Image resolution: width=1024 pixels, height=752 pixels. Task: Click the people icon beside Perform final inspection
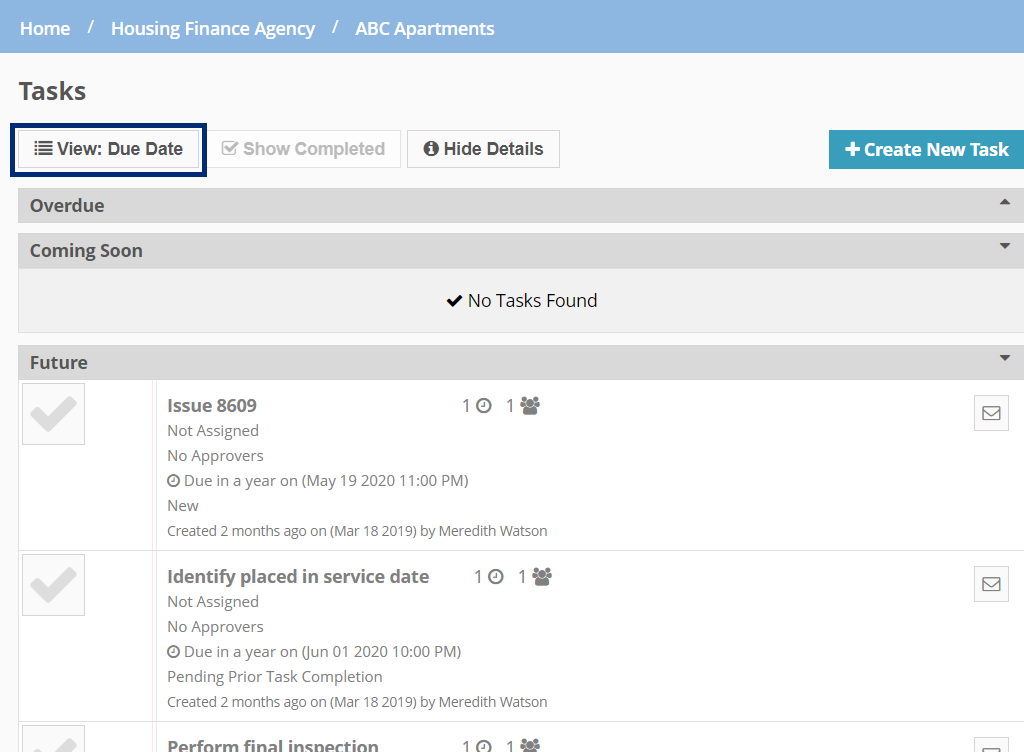(530, 745)
